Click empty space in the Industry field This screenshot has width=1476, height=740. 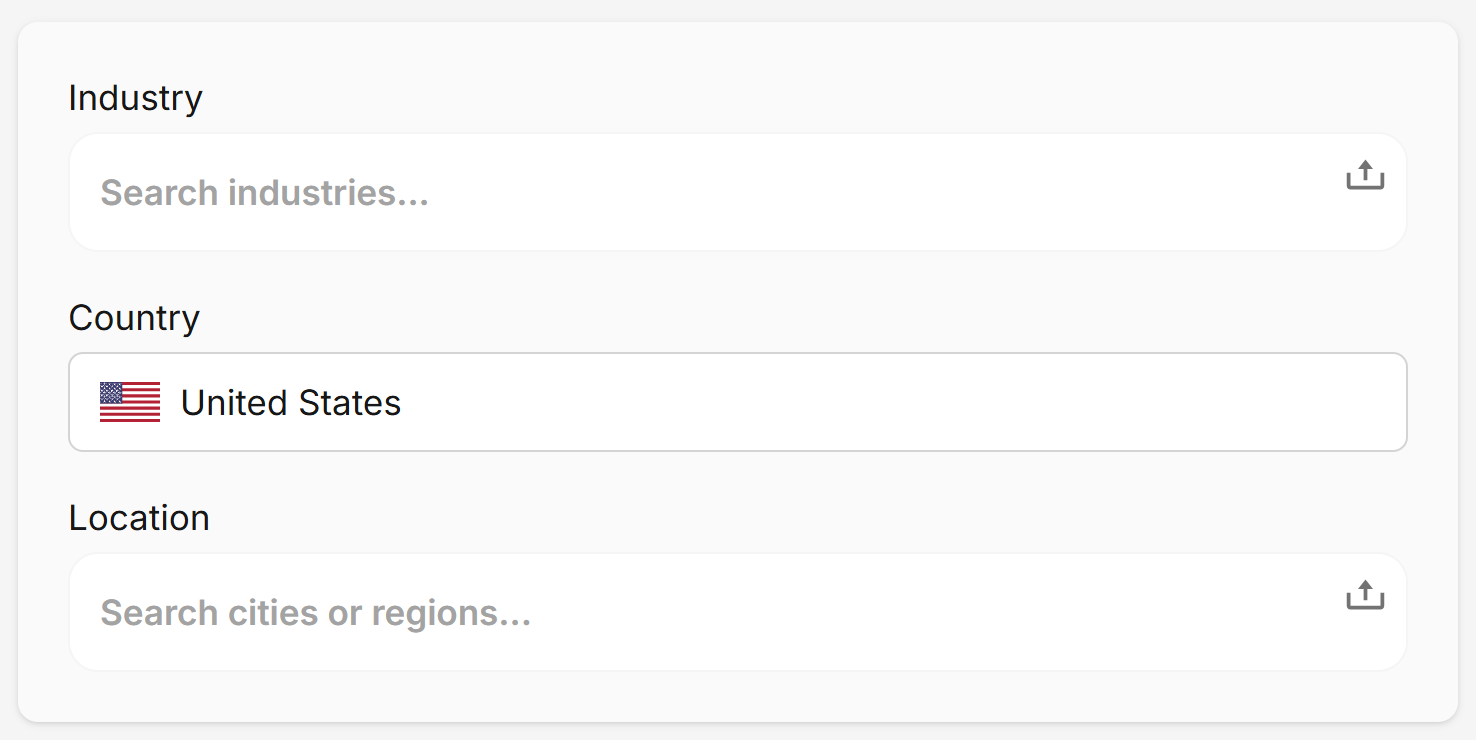(x=850, y=192)
